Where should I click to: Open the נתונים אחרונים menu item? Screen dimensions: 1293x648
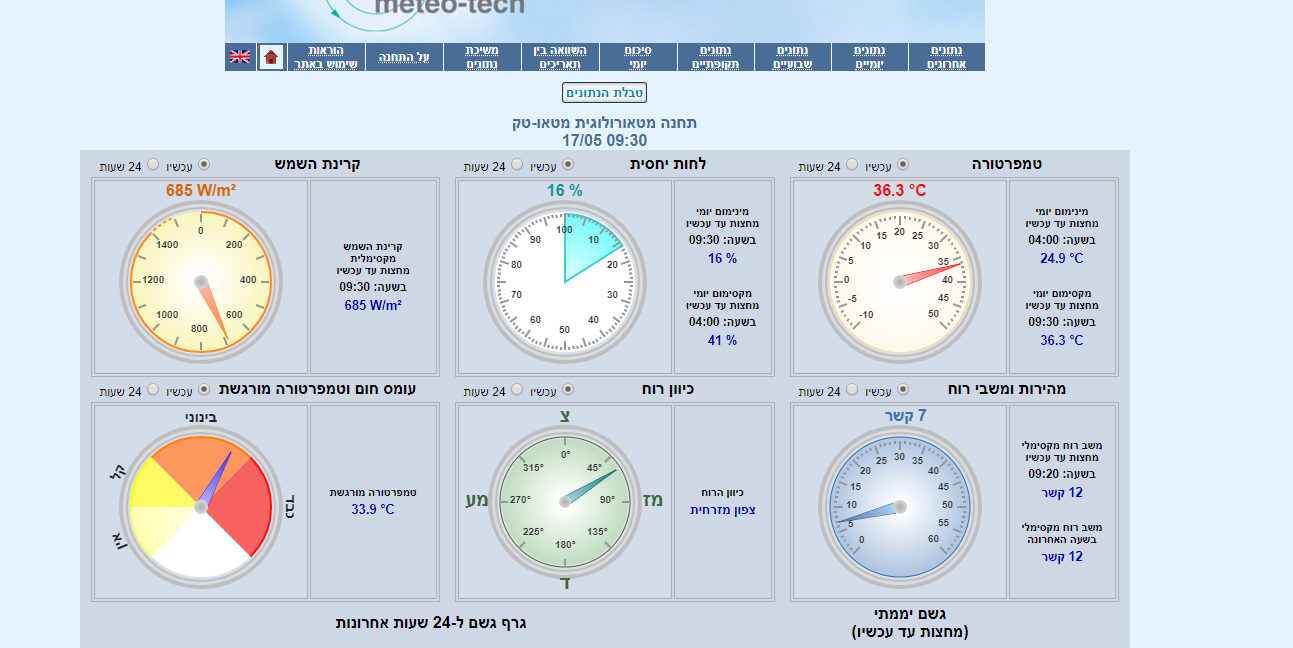click(x=946, y=57)
